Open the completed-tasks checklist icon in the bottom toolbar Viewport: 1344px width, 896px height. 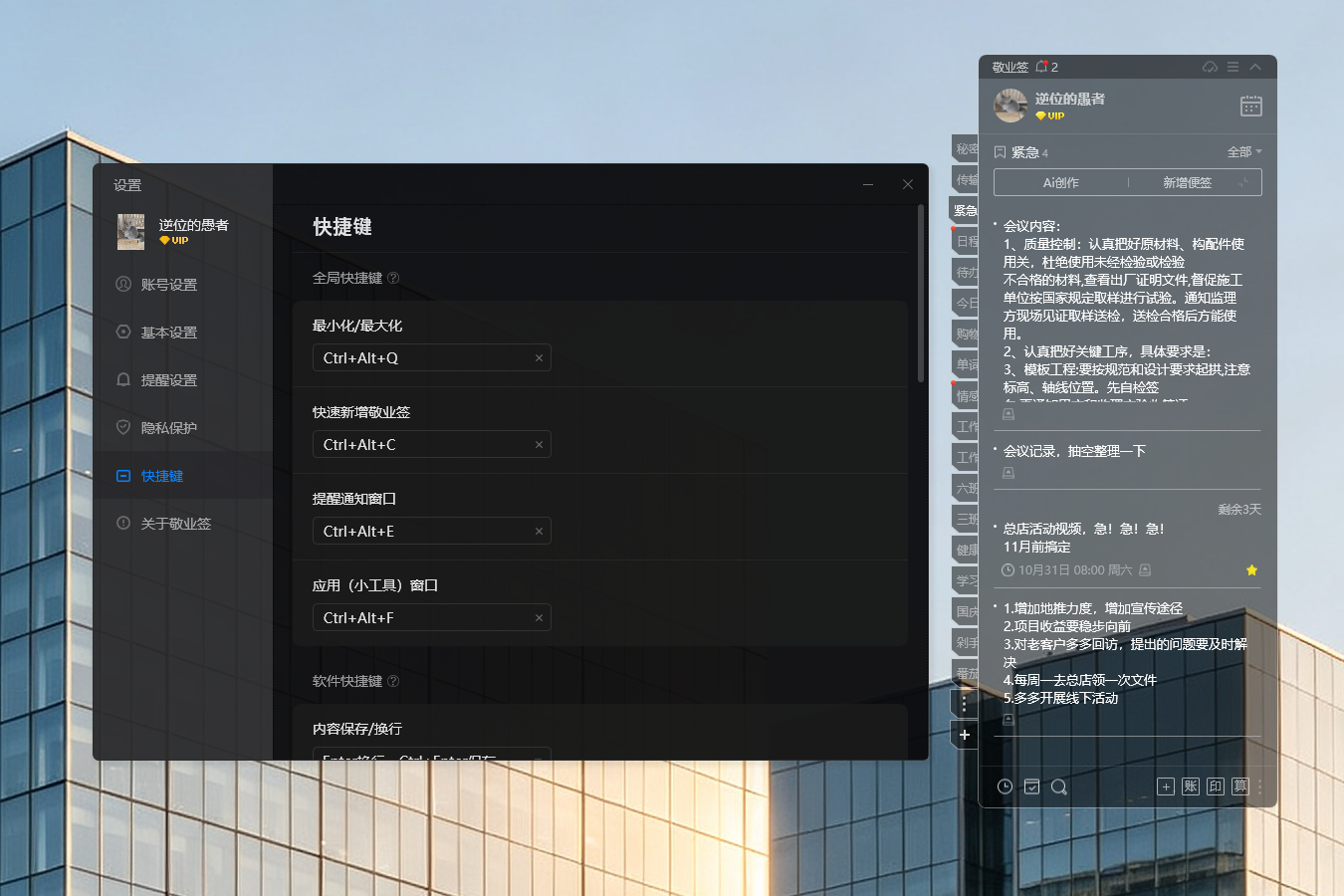pos(1032,786)
